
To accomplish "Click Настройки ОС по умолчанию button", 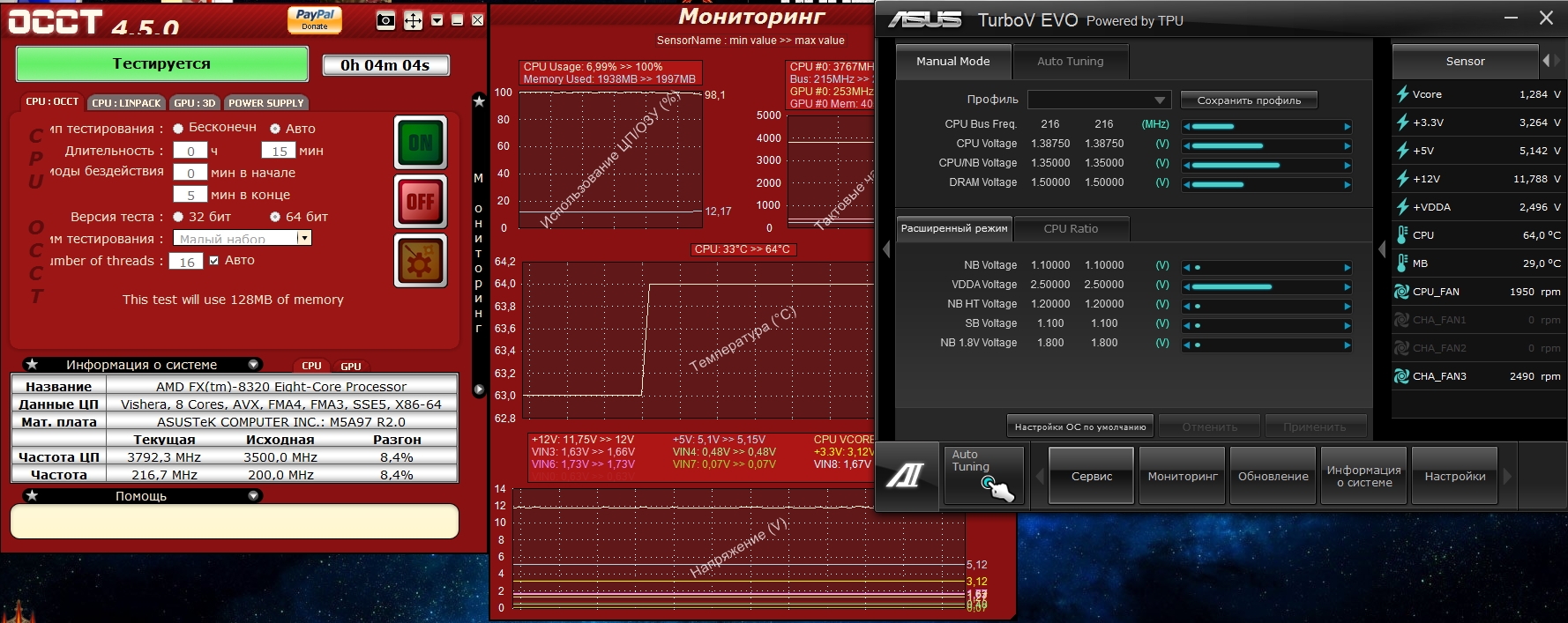I will (x=1080, y=426).
